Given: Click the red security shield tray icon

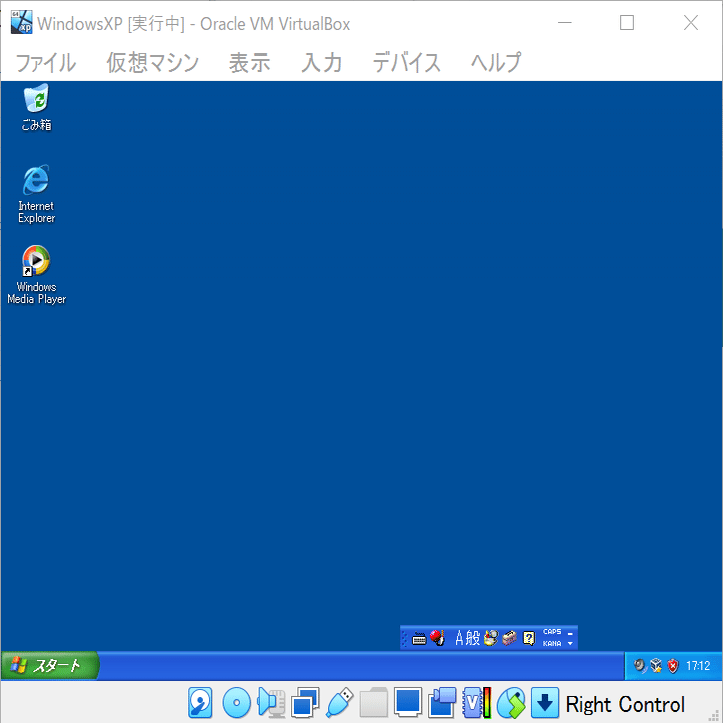Looking at the screenshot, I should coord(673,666).
